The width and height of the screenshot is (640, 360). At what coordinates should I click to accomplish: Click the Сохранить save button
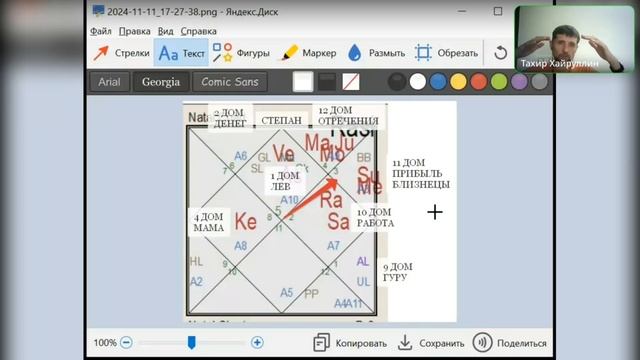(x=431, y=343)
